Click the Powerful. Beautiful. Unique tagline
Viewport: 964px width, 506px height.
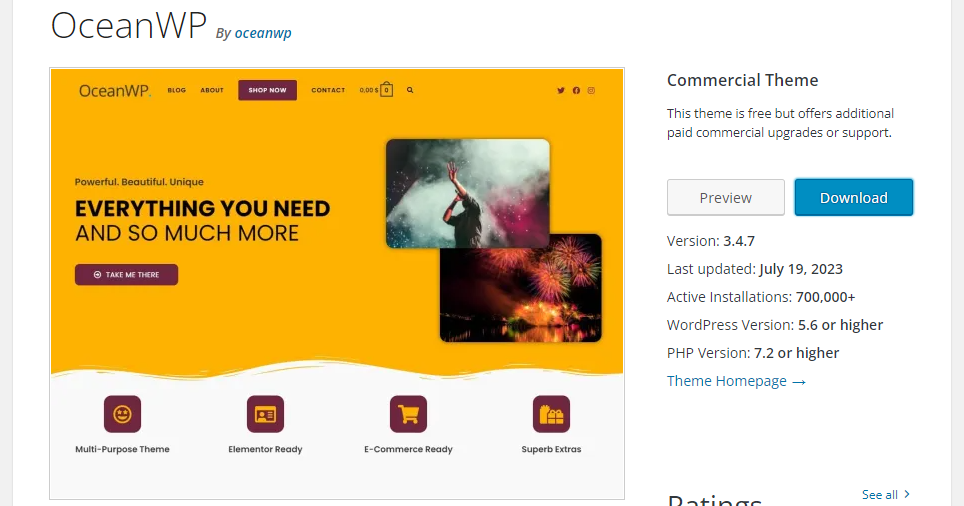click(x=139, y=182)
